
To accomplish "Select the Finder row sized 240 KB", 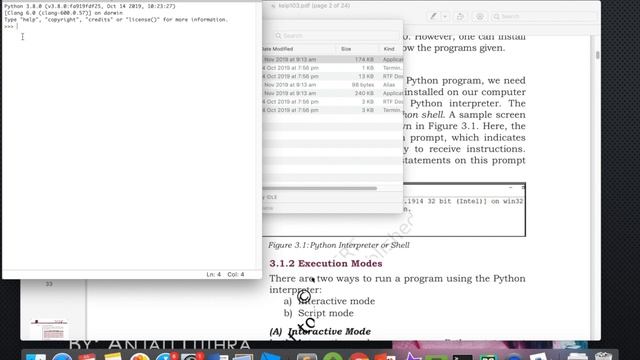I will [x=333, y=93].
